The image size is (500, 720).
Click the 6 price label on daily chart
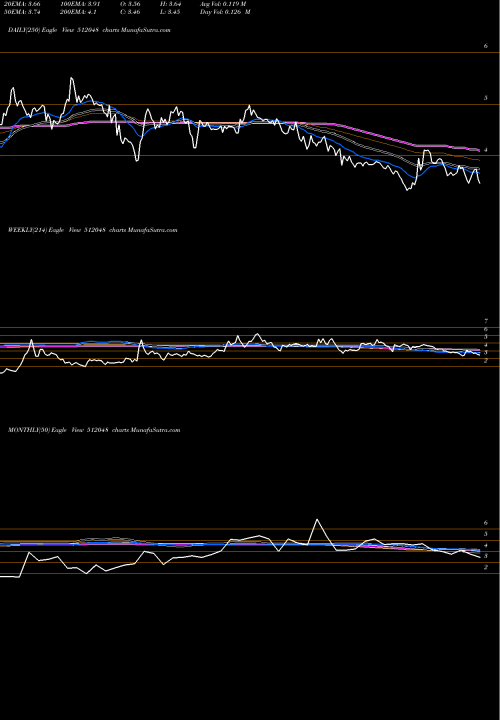[485, 46]
